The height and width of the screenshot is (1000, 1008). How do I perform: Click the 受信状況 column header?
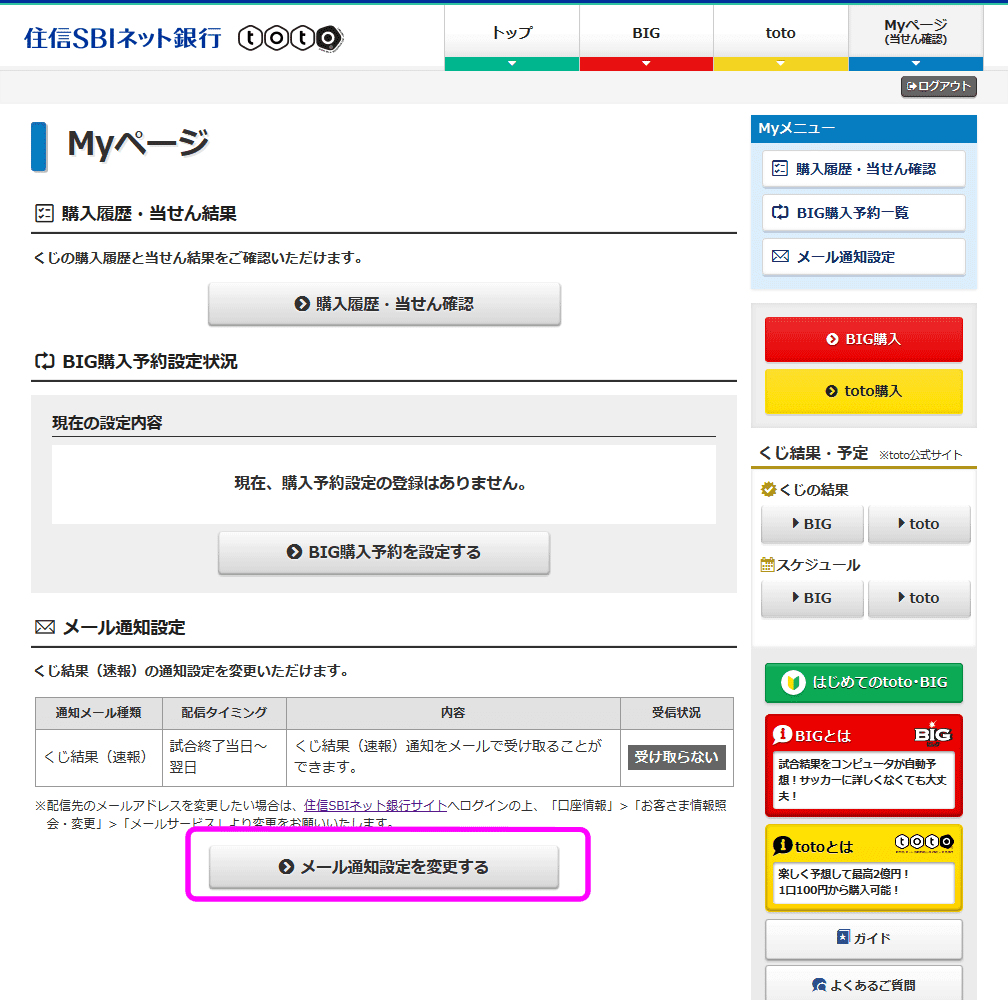point(676,713)
